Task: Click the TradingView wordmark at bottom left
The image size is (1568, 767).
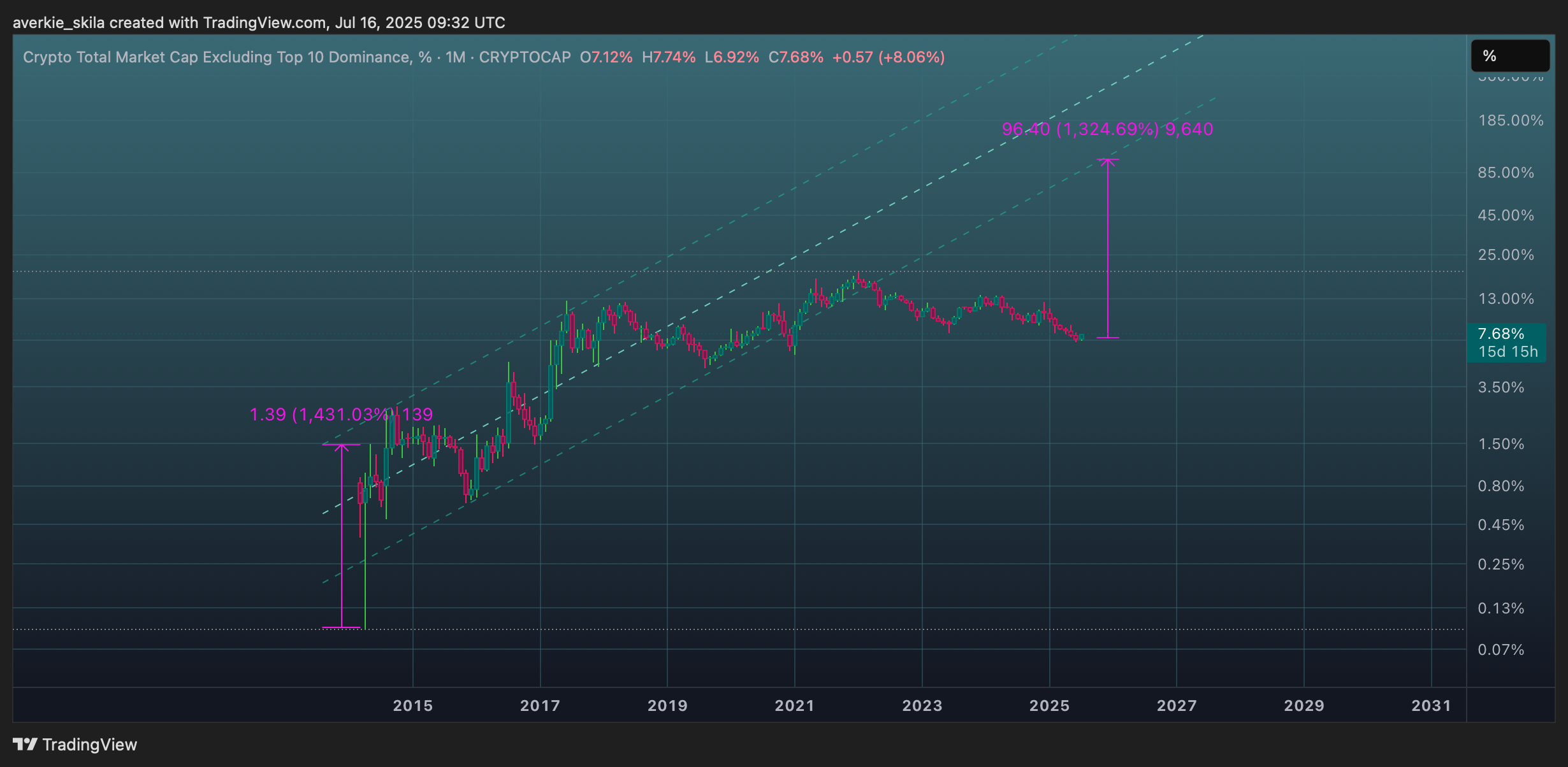Action: [x=90, y=744]
